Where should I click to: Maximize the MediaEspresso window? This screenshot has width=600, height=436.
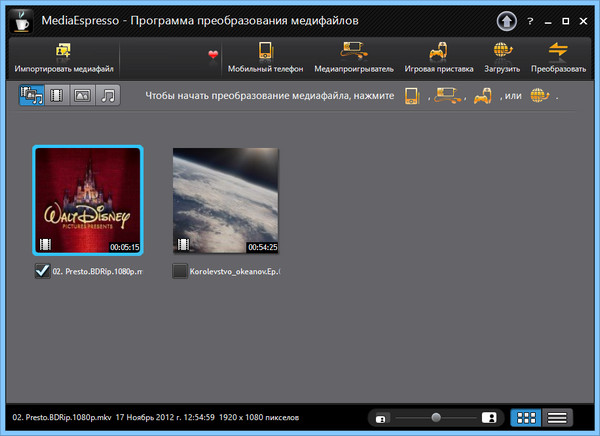(x=566, y=21)
